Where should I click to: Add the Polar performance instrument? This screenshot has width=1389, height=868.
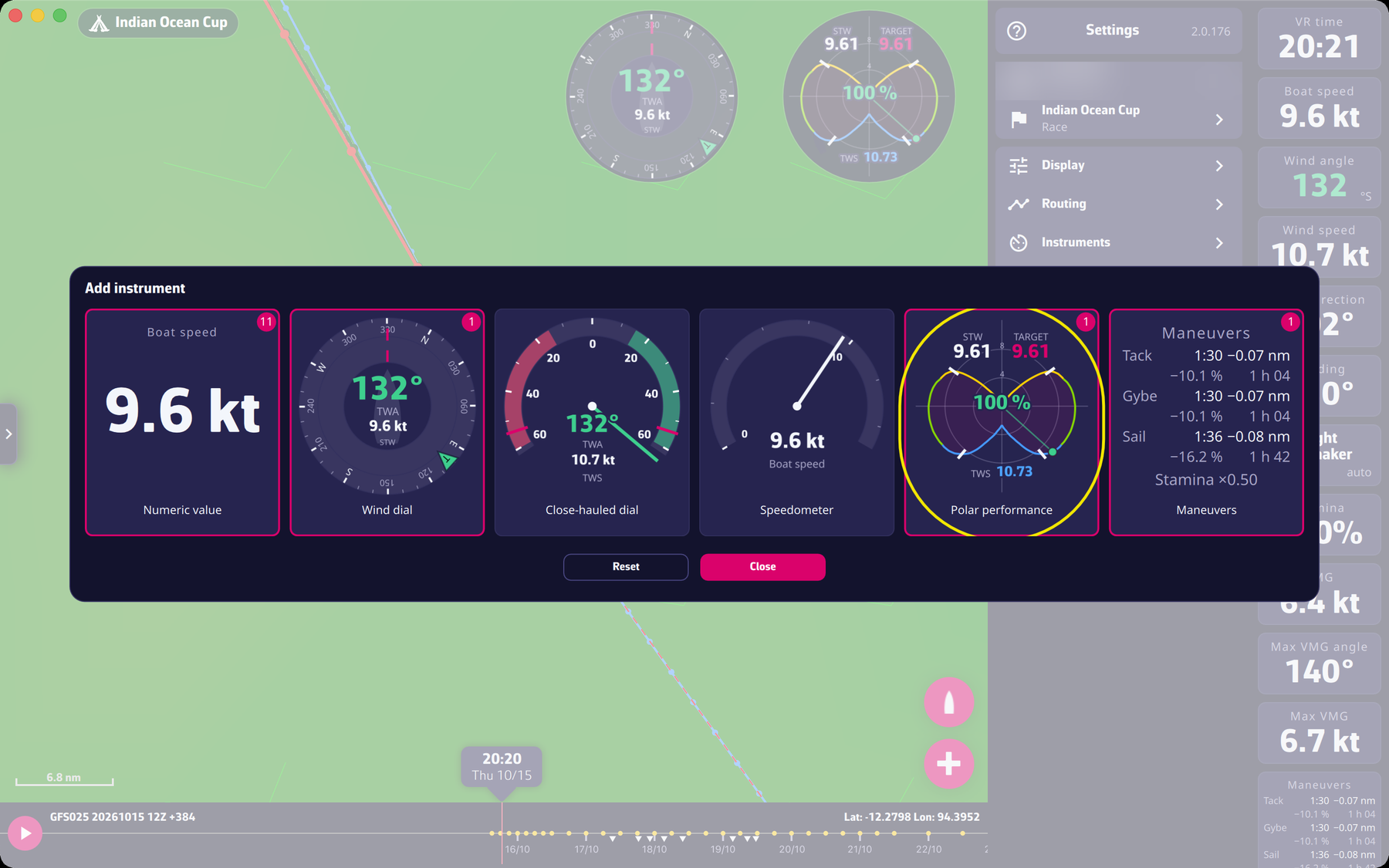click(1002, 422)
